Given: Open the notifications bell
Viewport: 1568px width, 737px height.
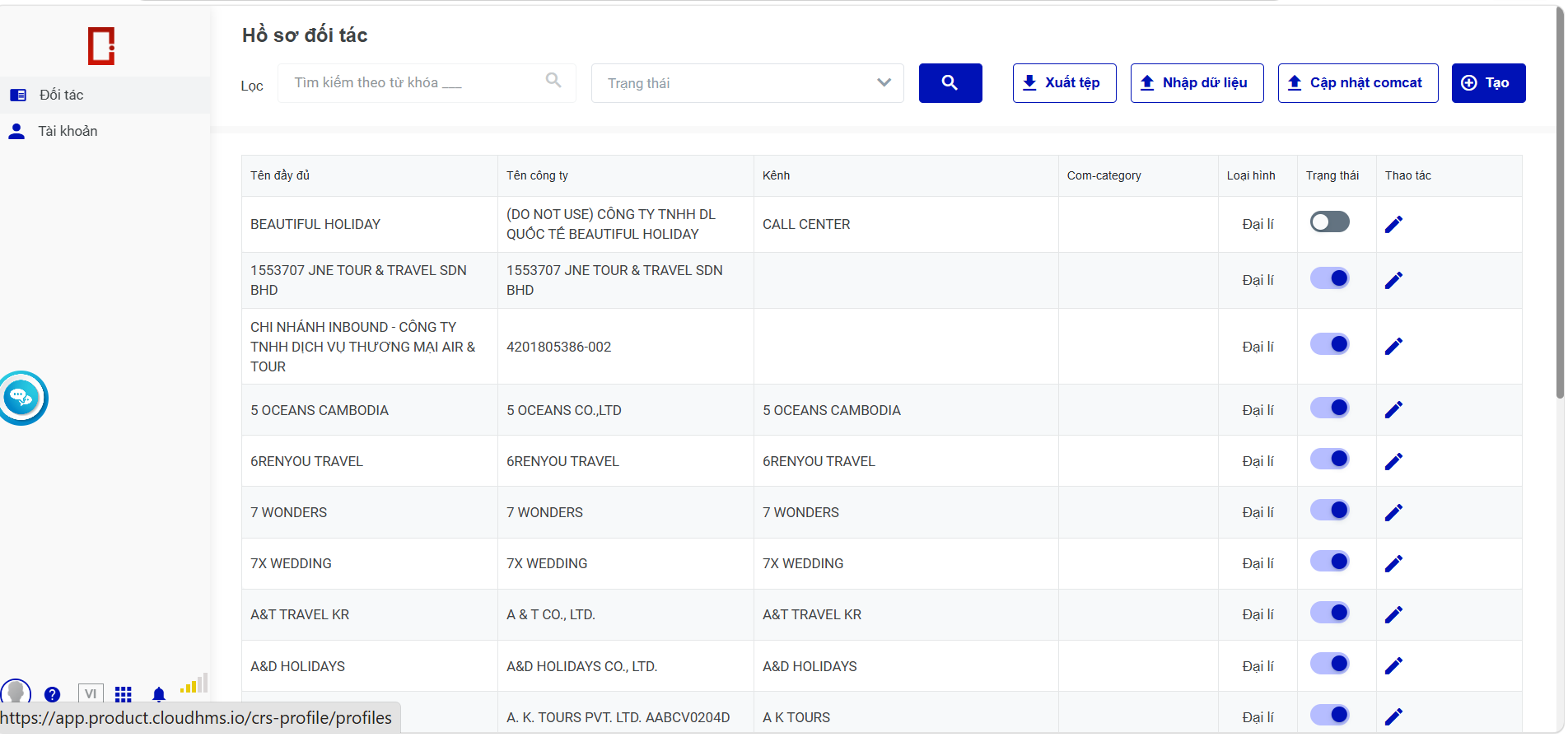Looking at the screenshot, I should click(x=159, y=694).
